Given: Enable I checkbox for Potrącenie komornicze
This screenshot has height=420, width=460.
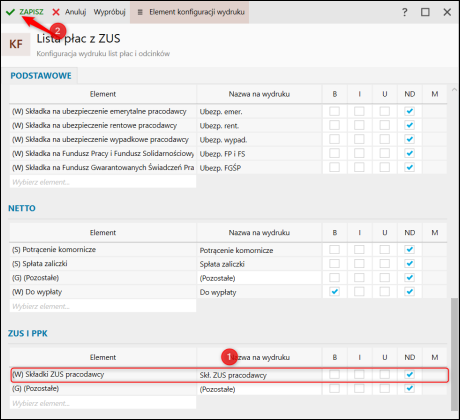Looking at the screenshot, I should (x=359, y=250).
